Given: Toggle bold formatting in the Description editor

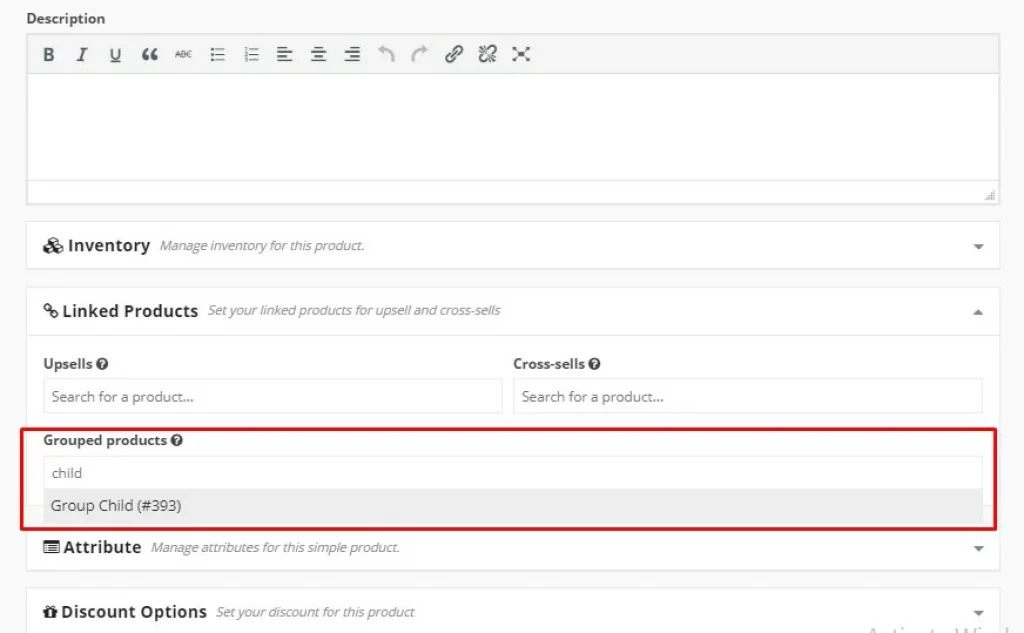Looking at the screenshot, I should (x=48, y=54).
